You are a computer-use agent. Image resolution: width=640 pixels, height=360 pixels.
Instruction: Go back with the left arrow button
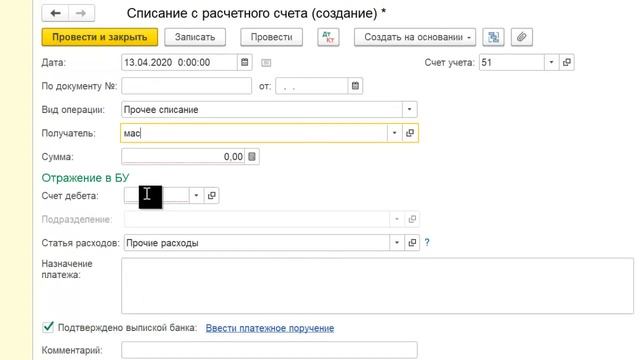pos(55,13)
